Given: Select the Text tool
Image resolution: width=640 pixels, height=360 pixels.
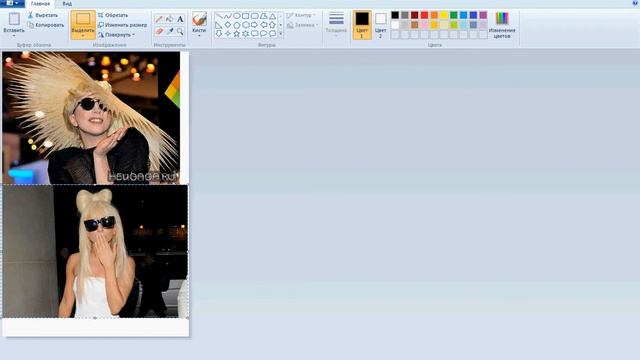Looking at the screenshot, I should (180, 19).
